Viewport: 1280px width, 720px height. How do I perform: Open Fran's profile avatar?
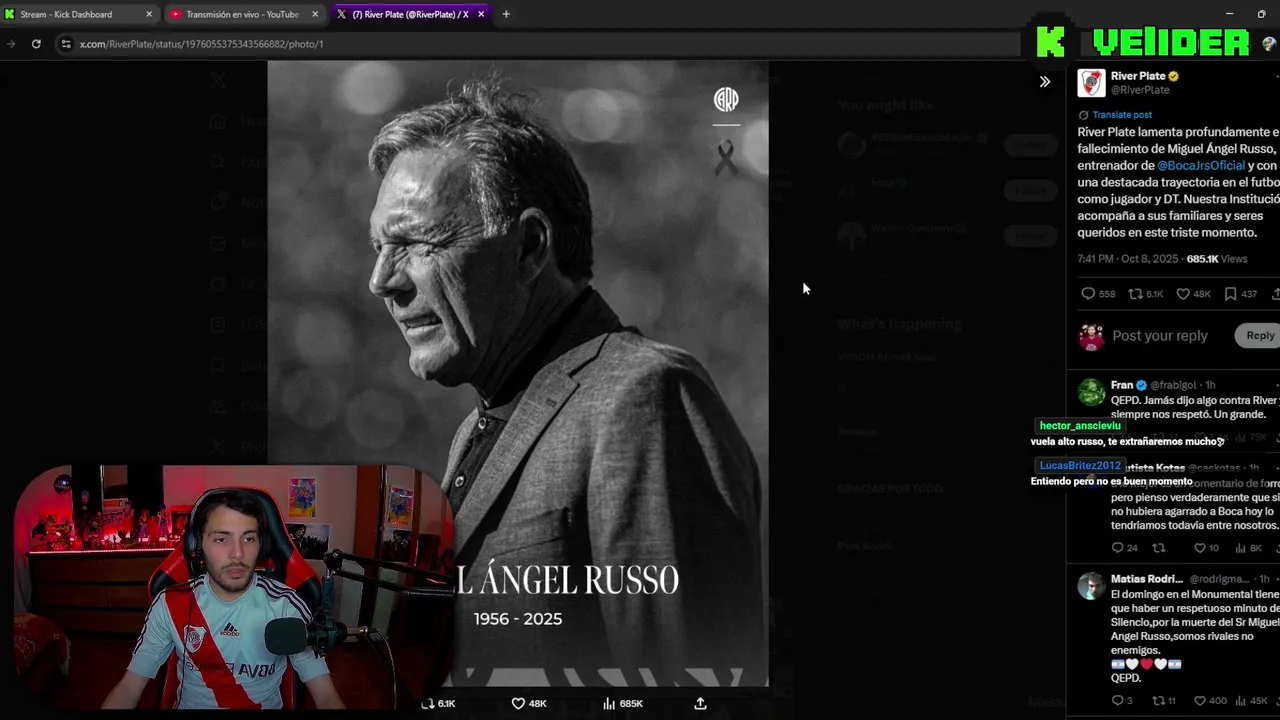[1091, 392]
